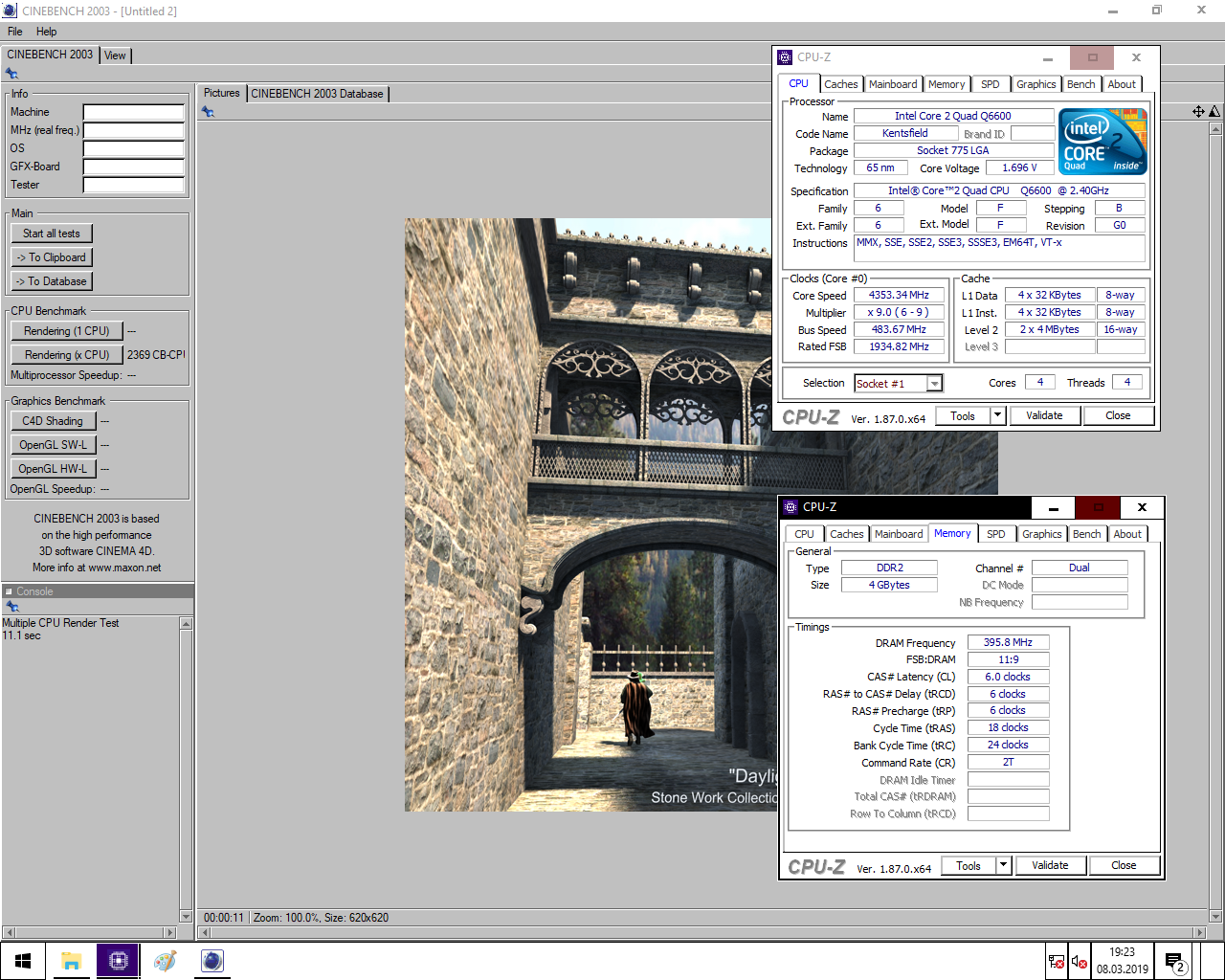Open the notification center icon
The height and width of the screenshot is (980, 1225).
click(1174, 962)
